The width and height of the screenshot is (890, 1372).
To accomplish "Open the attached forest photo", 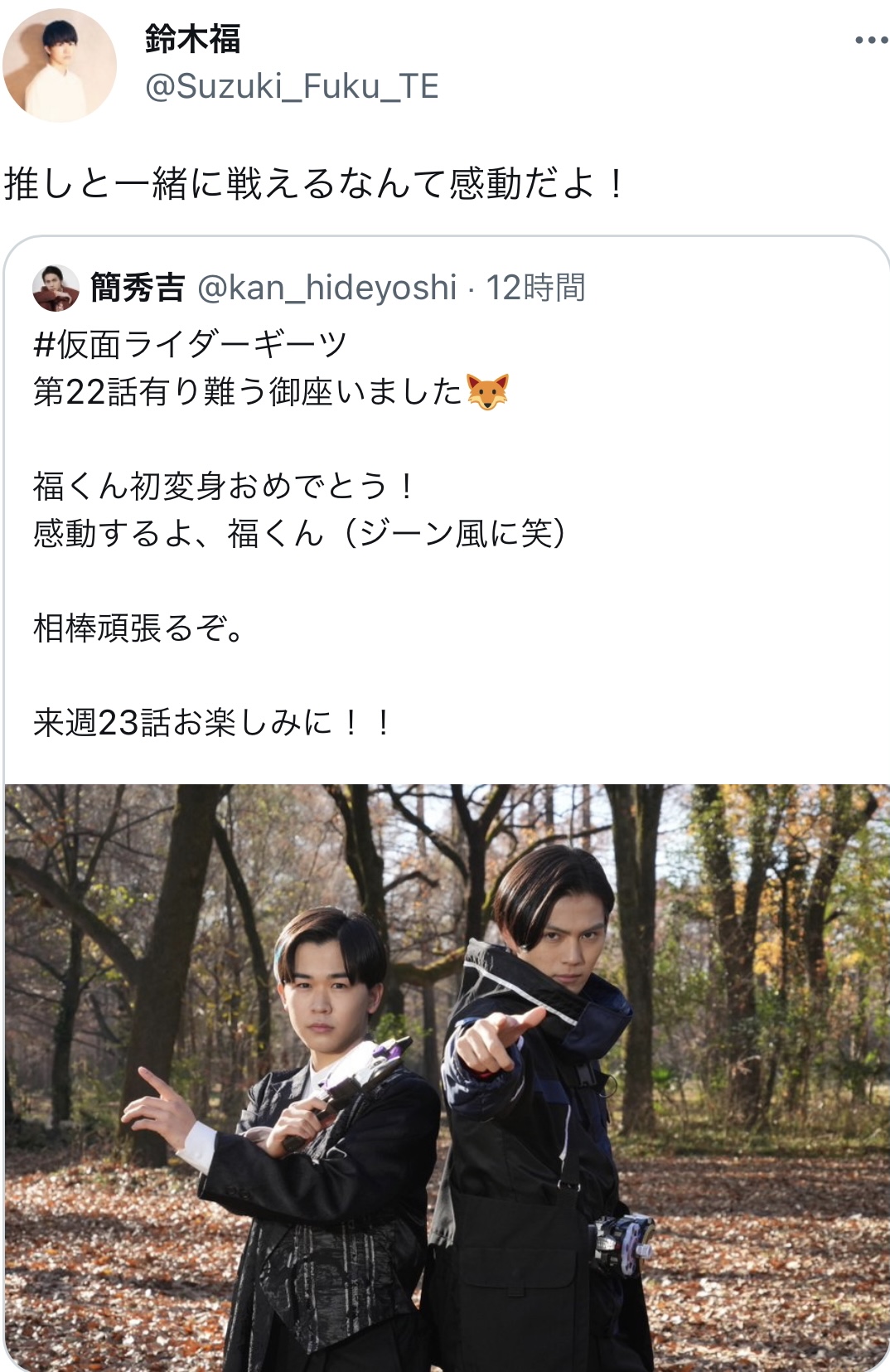I will coord(447,1077).
